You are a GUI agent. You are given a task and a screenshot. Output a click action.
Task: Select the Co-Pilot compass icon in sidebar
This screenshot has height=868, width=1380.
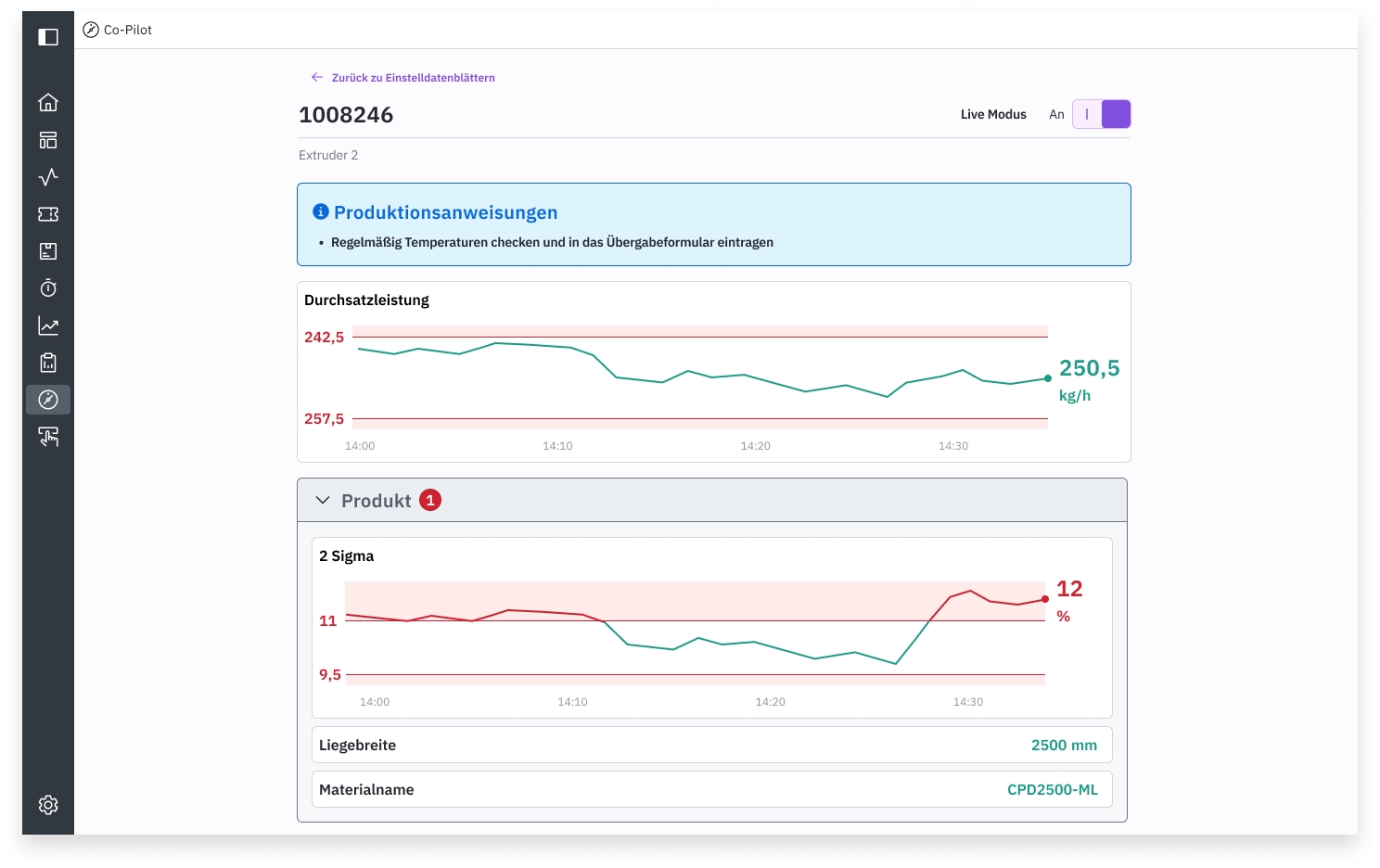(x=48, y=400)
